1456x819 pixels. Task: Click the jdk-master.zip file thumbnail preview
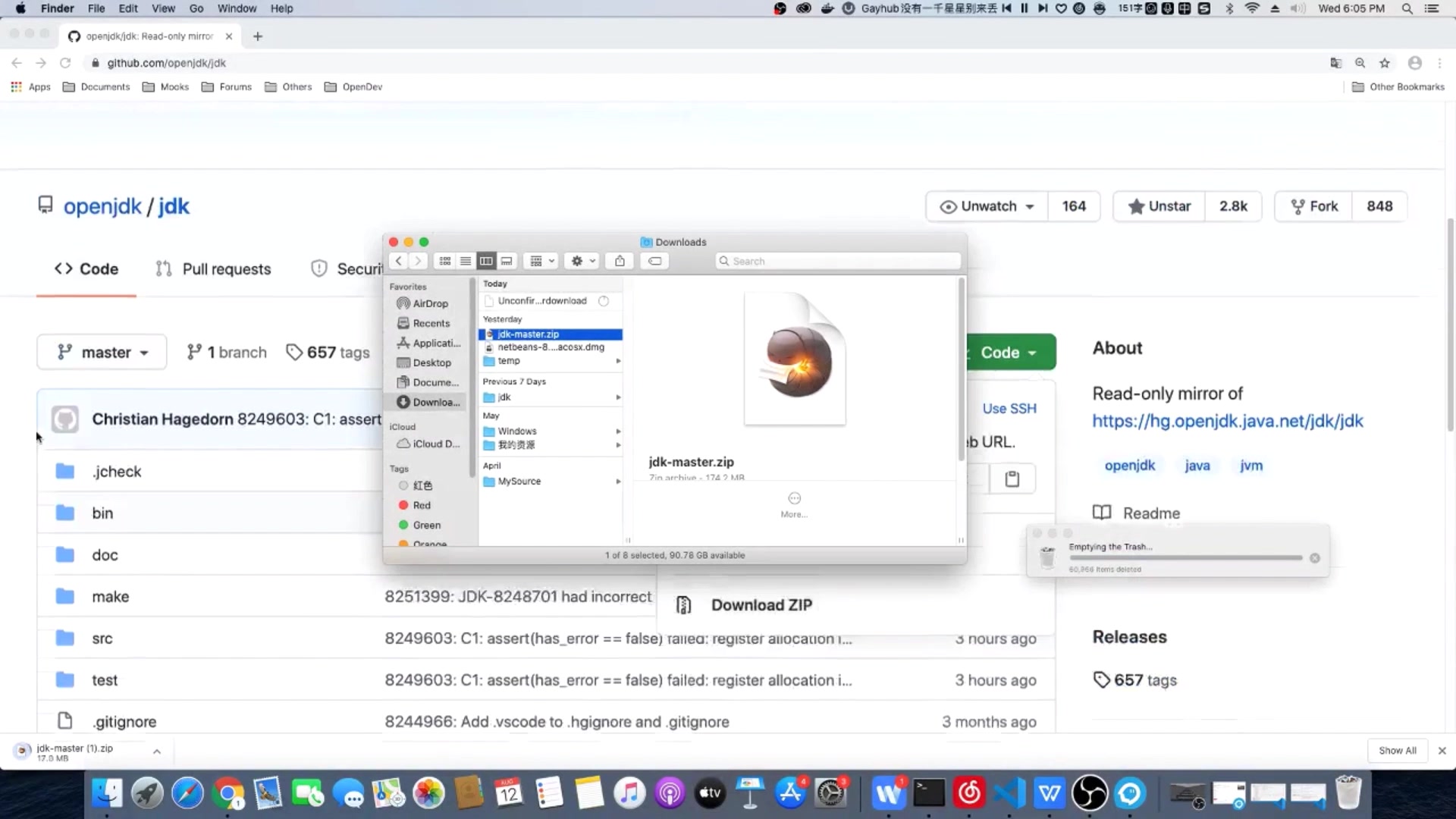[793, 358]
